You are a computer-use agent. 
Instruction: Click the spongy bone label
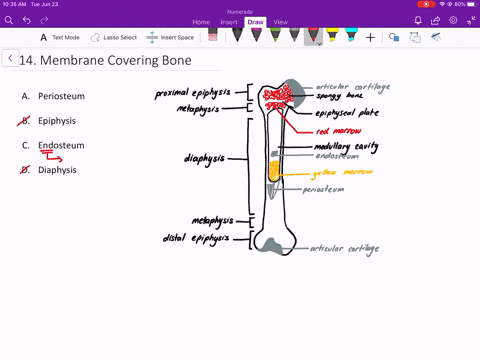(339, 96)
